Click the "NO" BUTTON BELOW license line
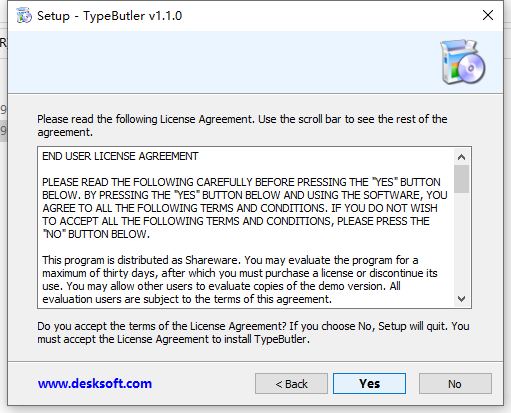This screenshot has height=413, width=511. click(96, 234)
